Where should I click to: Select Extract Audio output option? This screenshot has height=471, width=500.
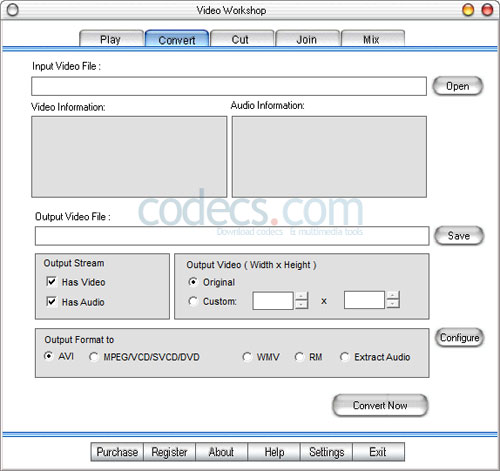(344, 357)
